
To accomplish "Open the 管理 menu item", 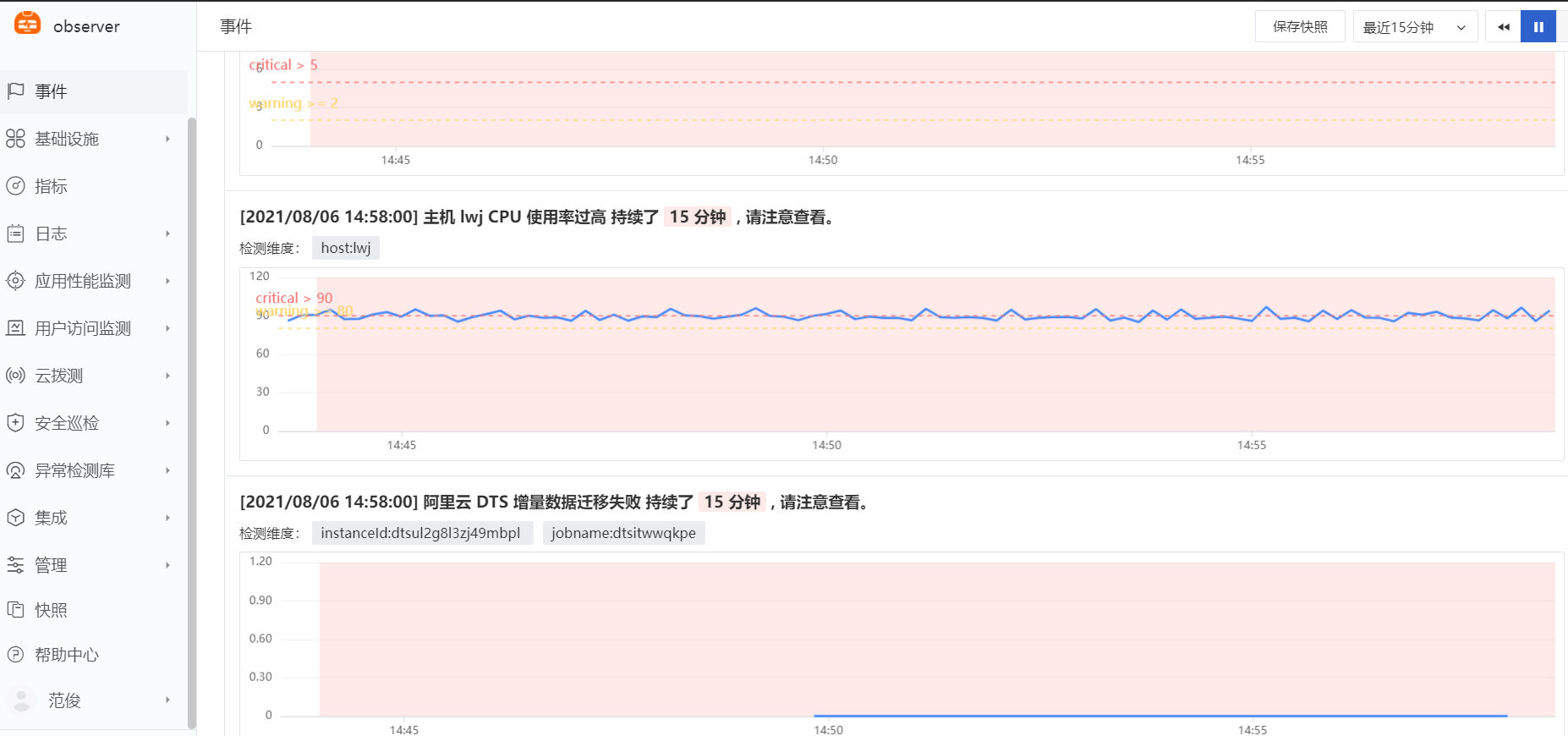I will pos(51,565).
